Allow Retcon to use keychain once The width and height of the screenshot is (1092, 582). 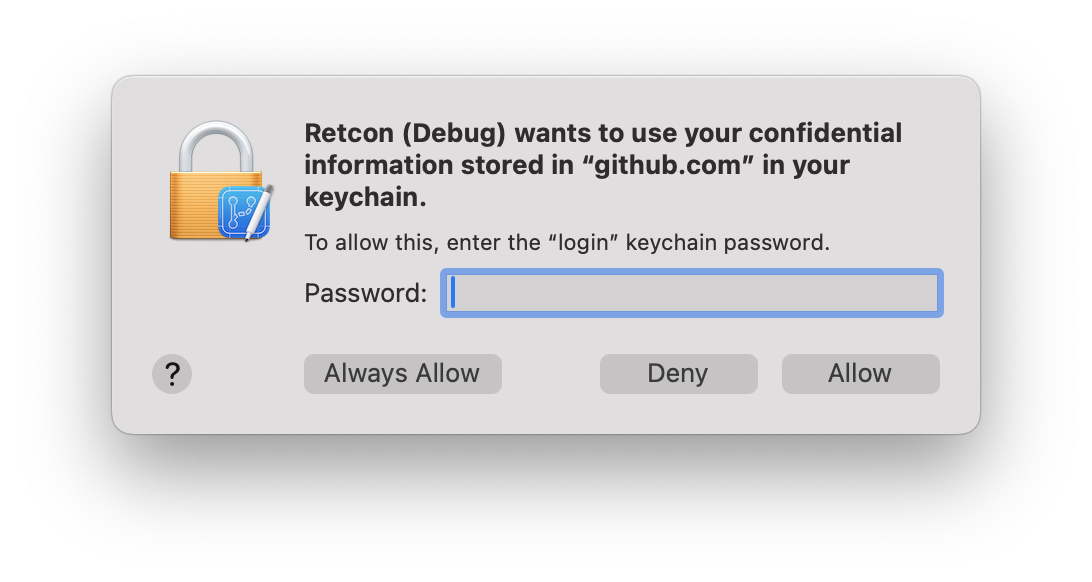(860, 374)
